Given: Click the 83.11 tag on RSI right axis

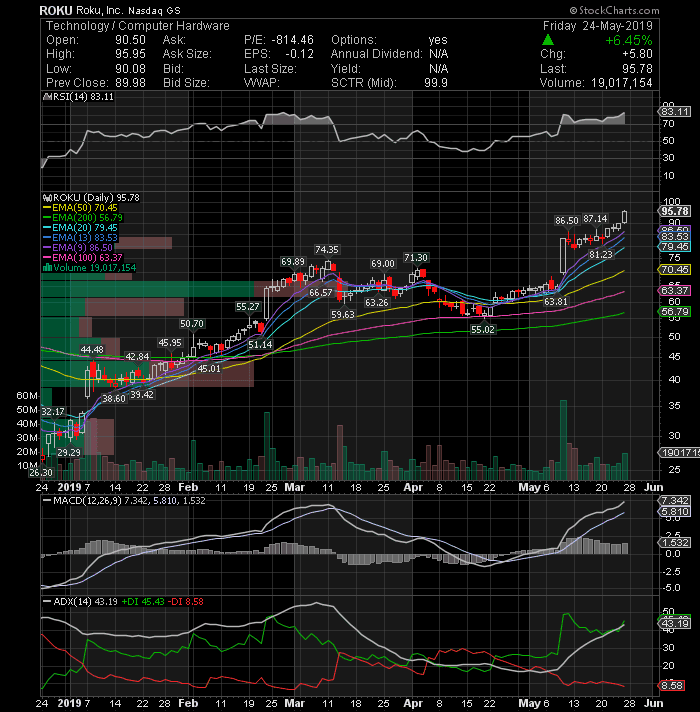Looking at the screenshot, I should (675, 111).
